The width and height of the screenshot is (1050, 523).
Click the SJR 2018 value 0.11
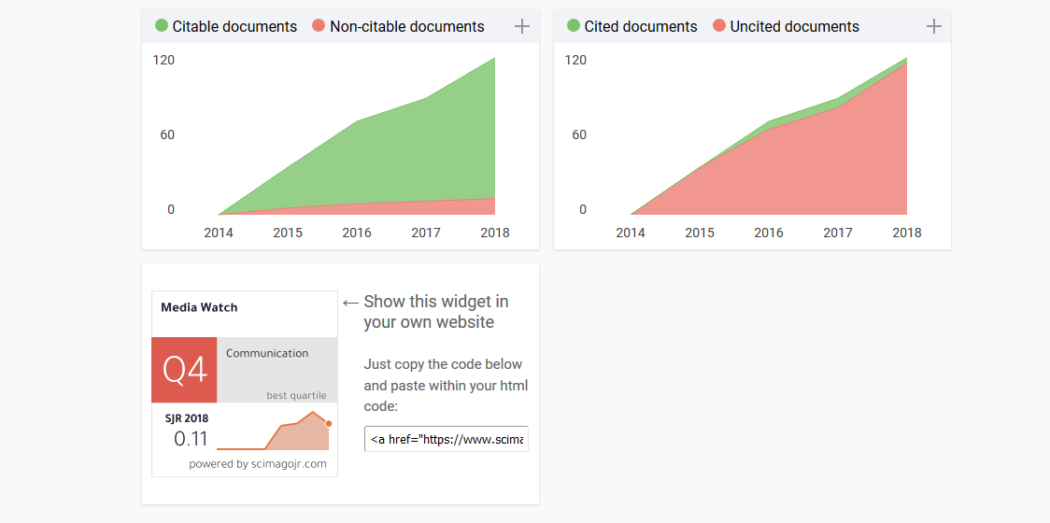pyautogui.click(x=190, y=438)
